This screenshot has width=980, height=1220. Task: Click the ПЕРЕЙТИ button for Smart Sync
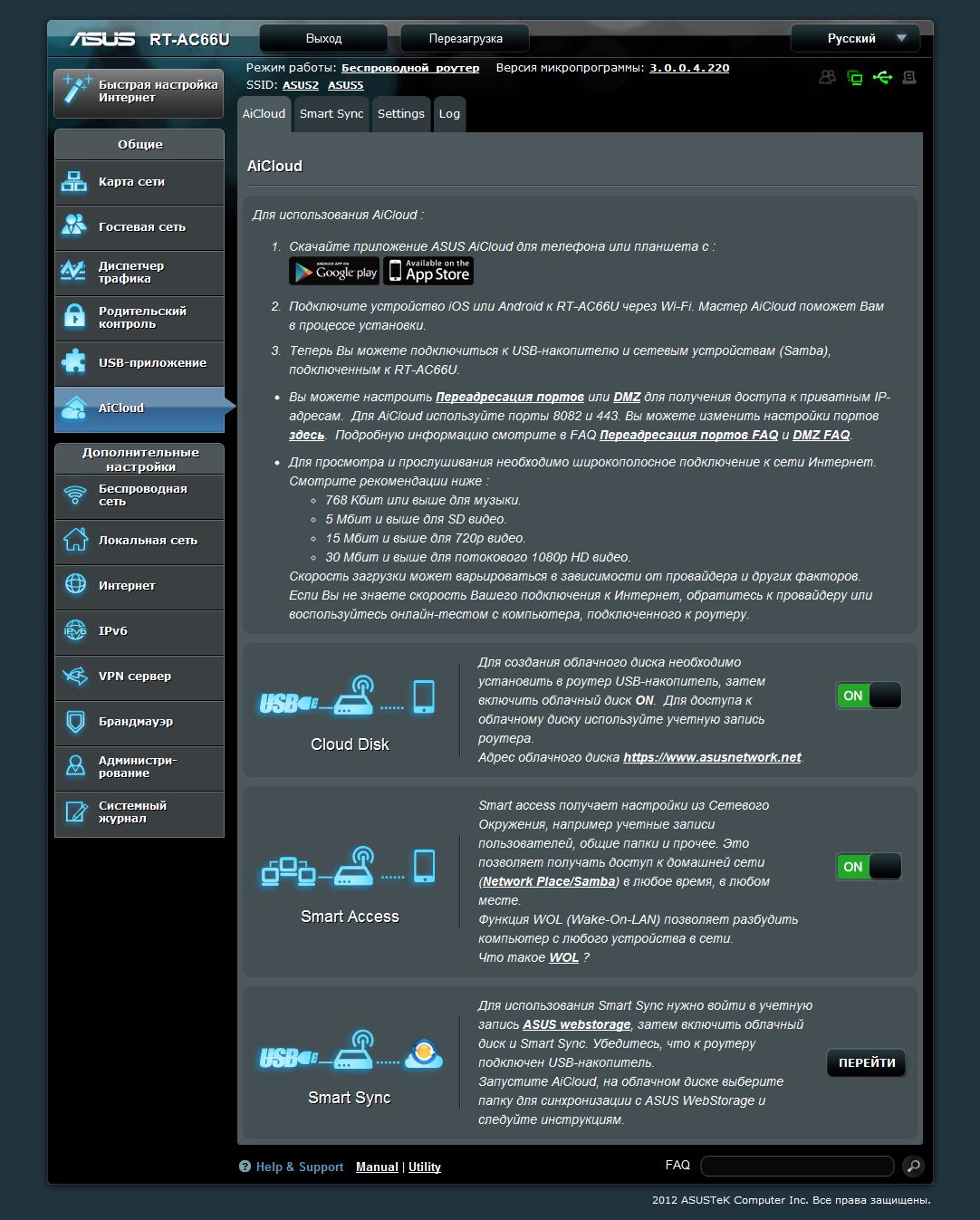coord(867,1062)
